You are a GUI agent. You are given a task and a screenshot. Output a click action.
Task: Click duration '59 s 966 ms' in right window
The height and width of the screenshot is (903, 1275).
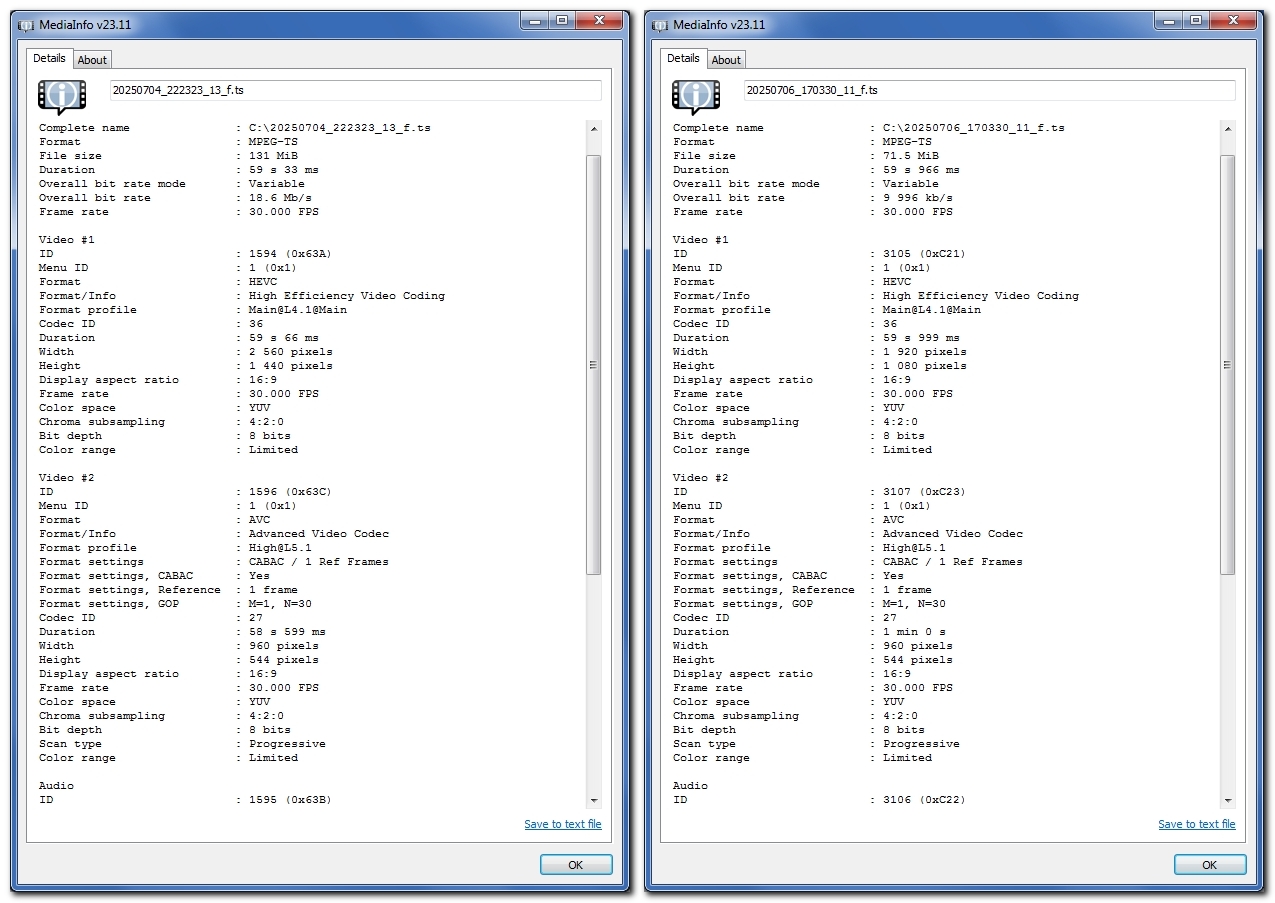pos(921,170)
